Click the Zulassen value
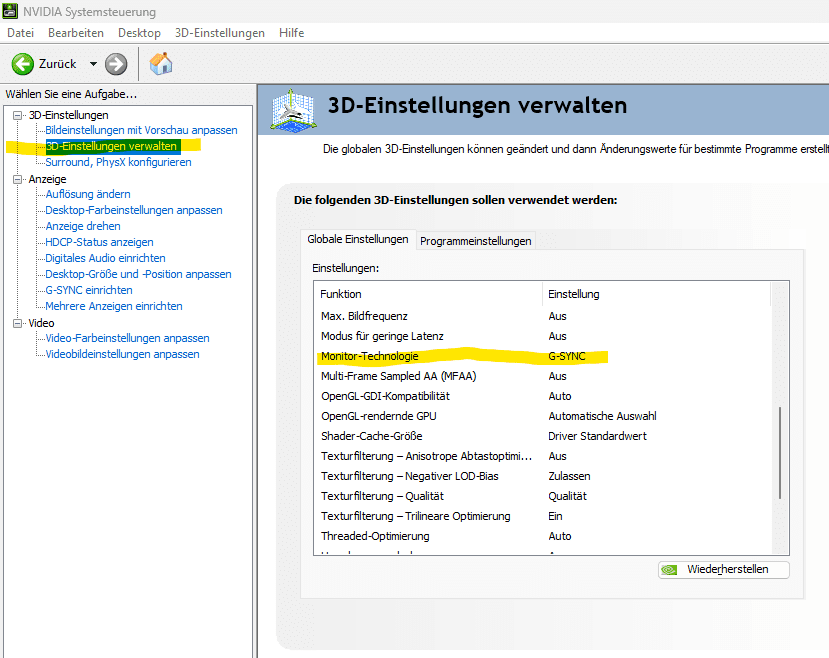 point(569,476)
